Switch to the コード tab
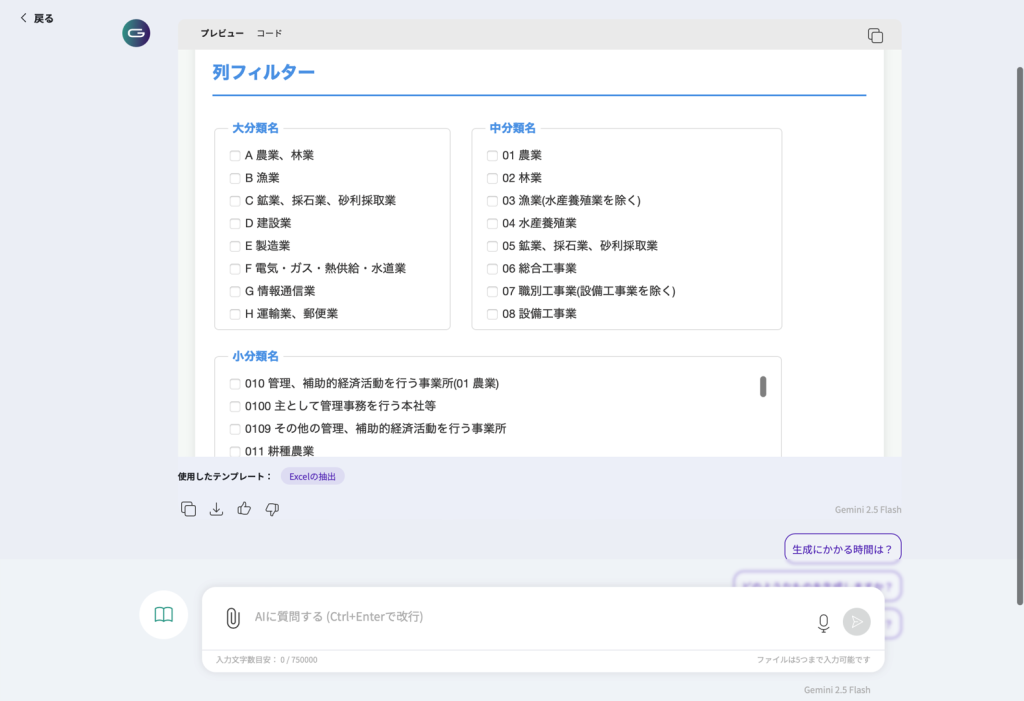 click(x=269, y=34)
